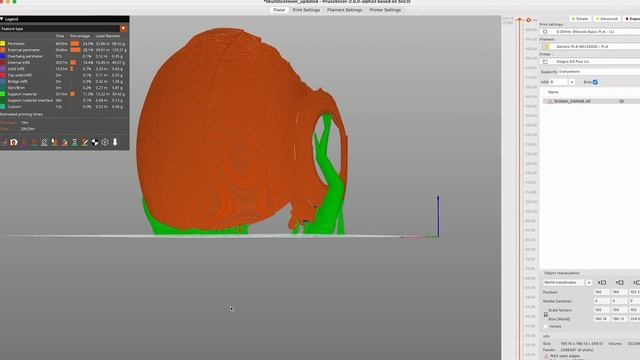This screenshot has width=640, height=360.
Task: Click the Position X input field
Action: (602, 292)
